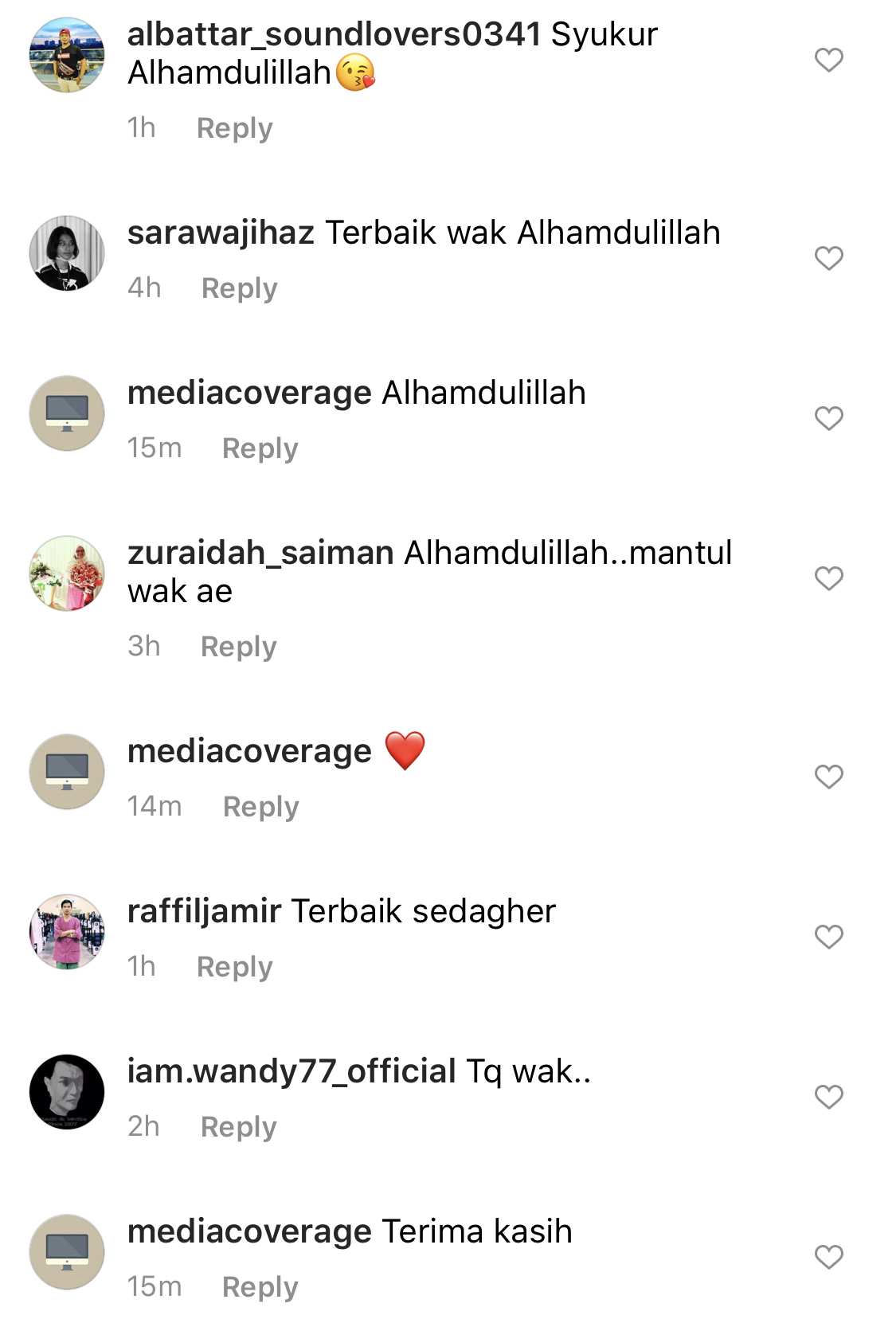Reply to albattar_soundlovers0341's comment
Screen dimensions: 896x1319
click(x=234, y=128)
